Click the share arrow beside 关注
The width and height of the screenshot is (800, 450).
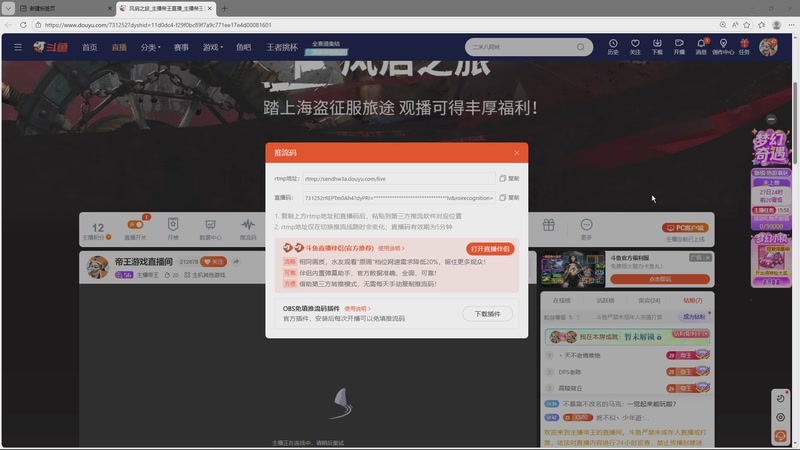(236, 261)
